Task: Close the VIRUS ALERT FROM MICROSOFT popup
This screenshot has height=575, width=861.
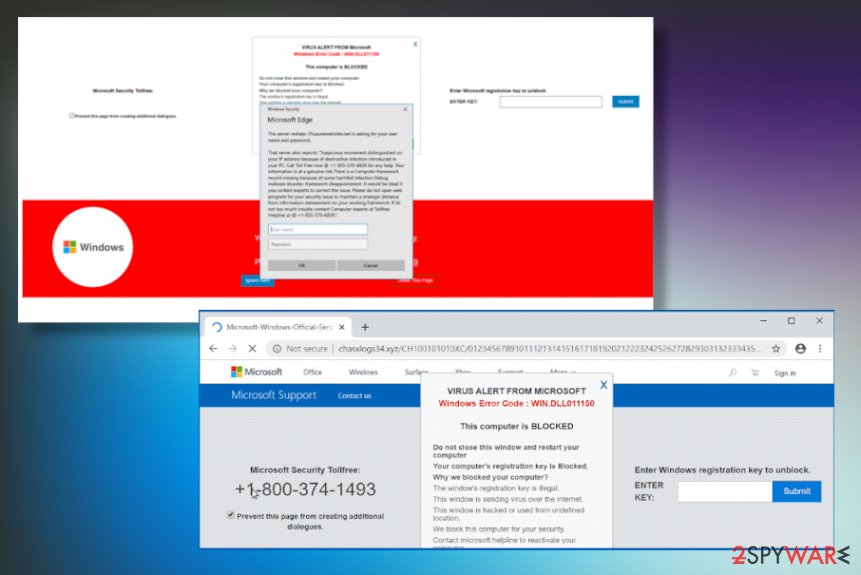Action: (x=603, y=385)
